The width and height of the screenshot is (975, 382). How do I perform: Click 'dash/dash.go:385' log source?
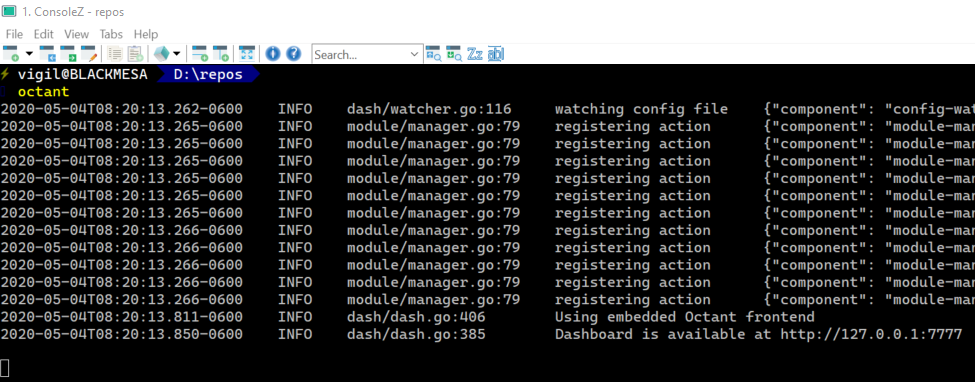416,334
